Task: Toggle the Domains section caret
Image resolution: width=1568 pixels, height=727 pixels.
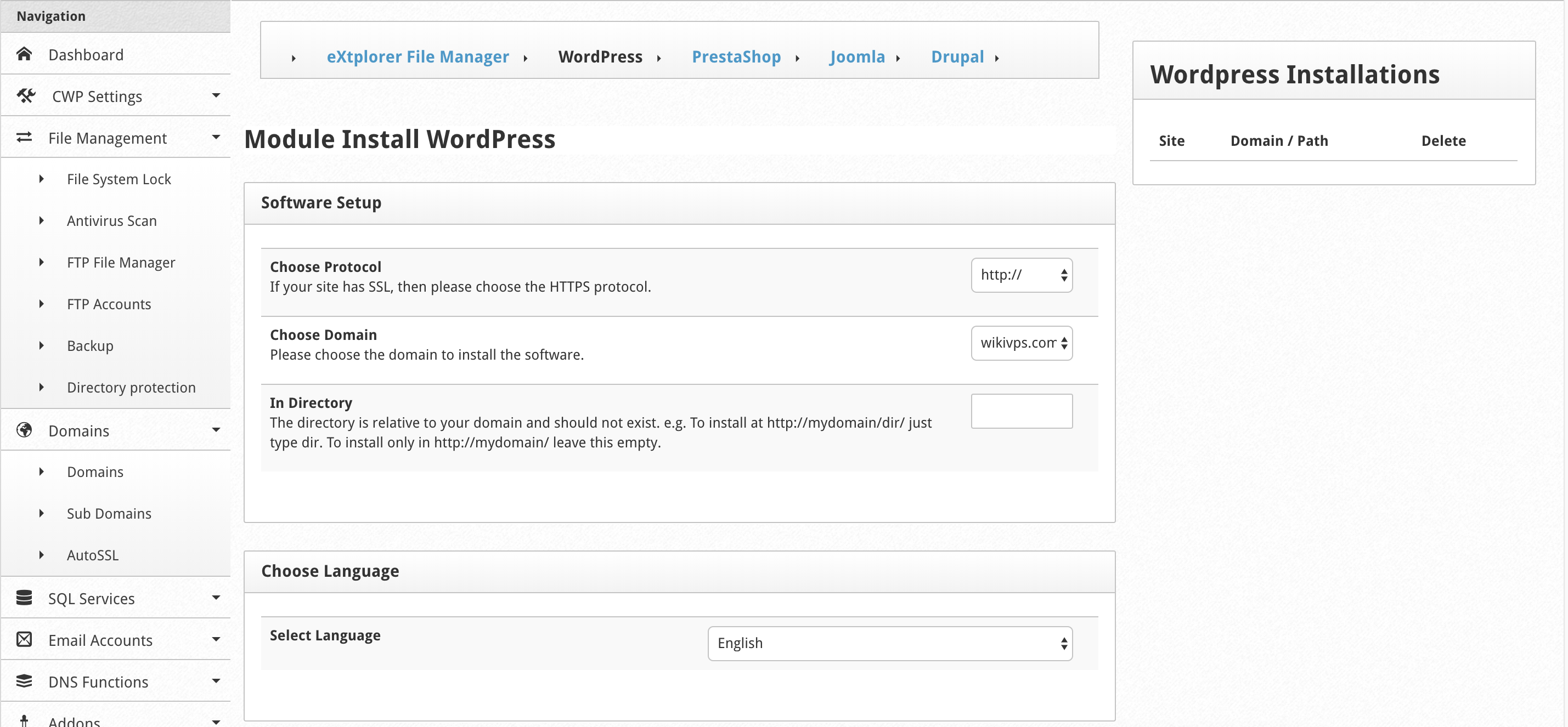Action: tap(216, 430)
